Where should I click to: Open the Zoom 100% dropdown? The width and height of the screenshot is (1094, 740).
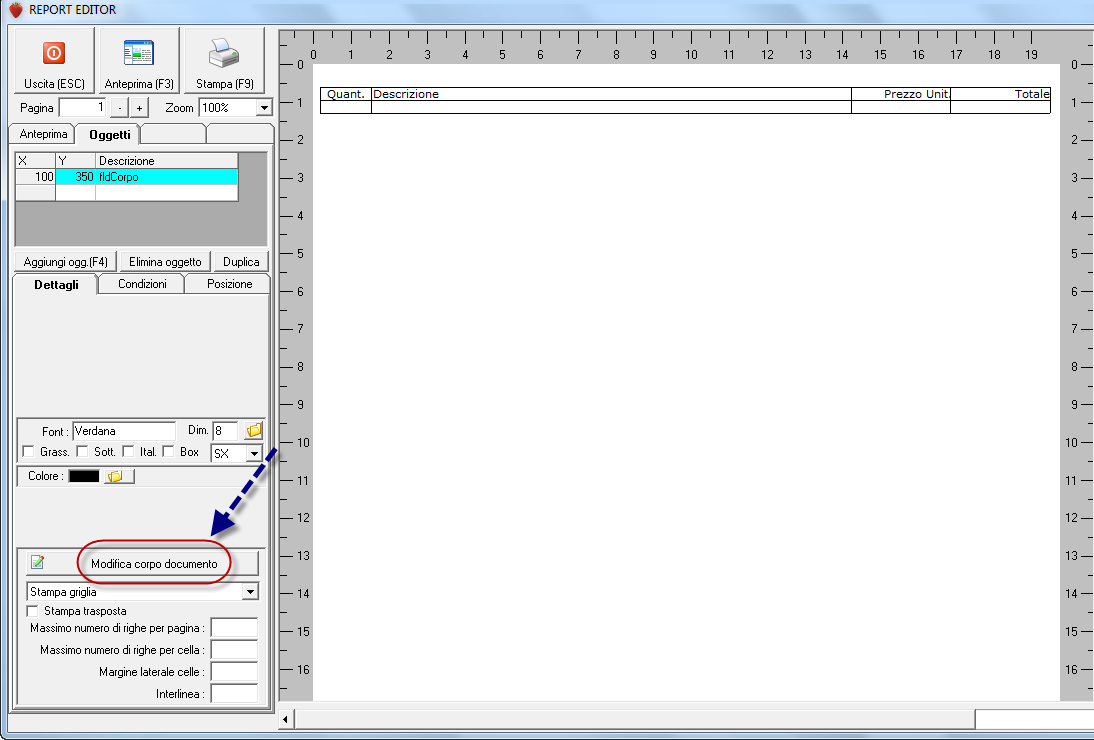click(x=264, y=108)
